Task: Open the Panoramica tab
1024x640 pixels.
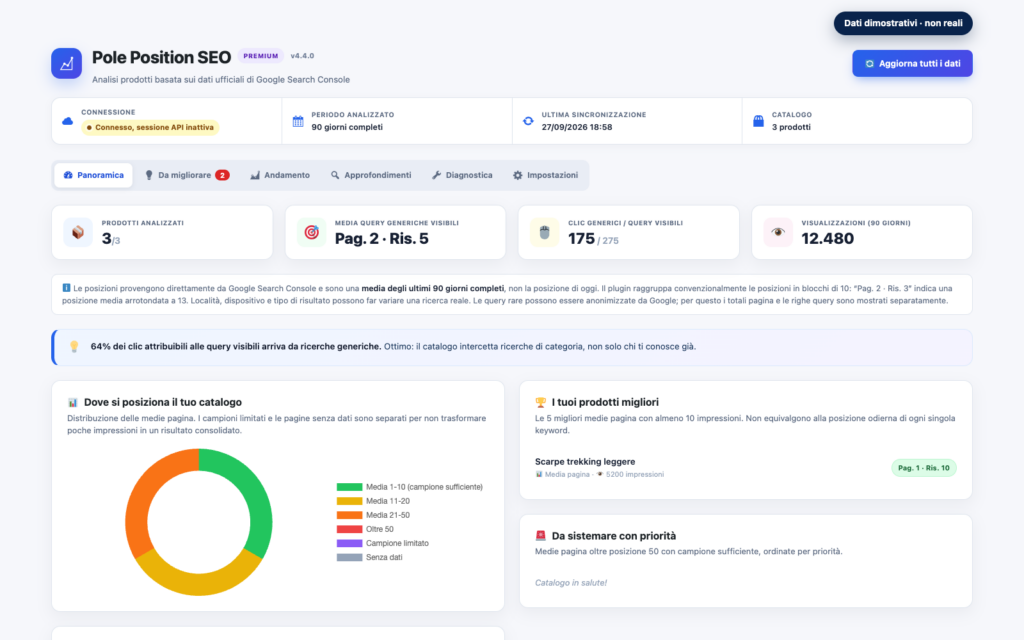Action: click(93, 175)
